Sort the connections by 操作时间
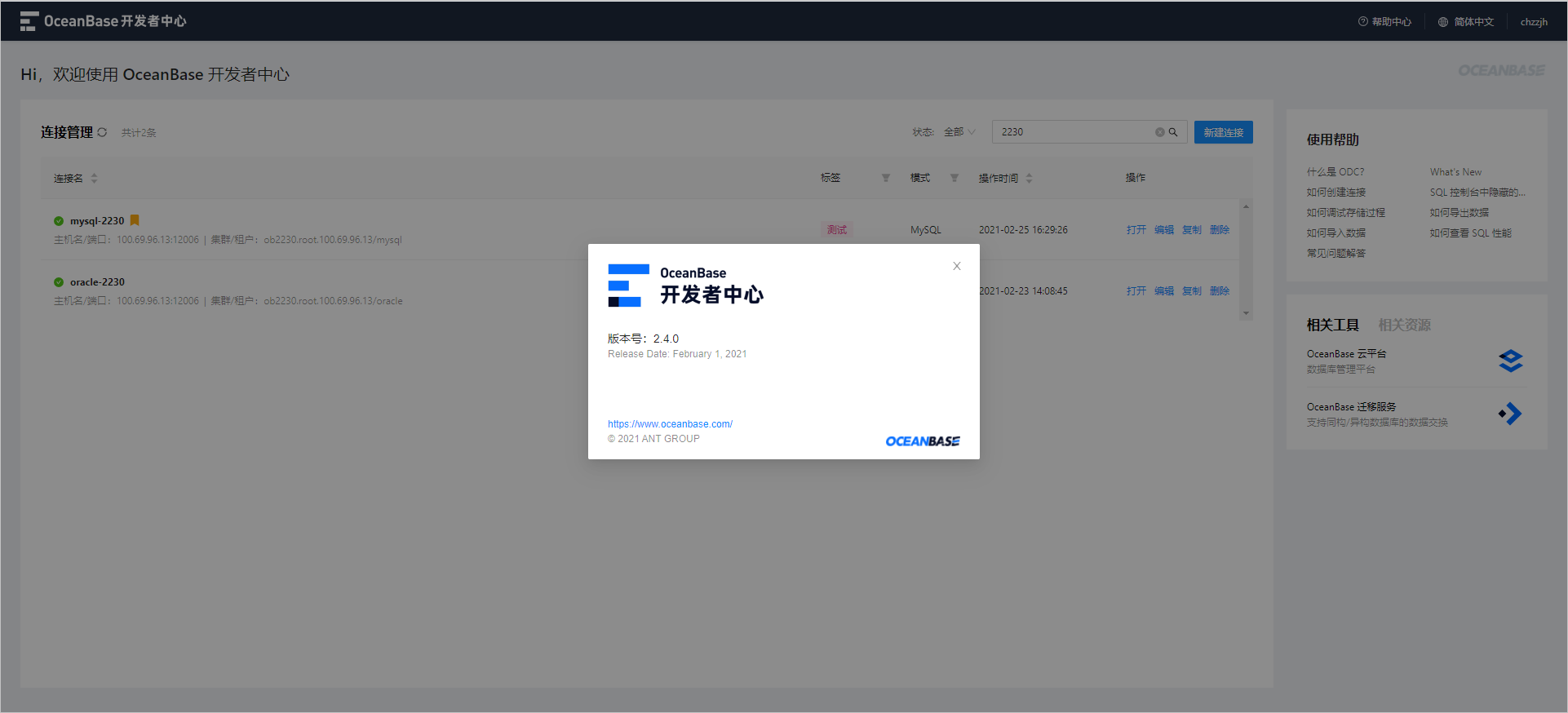 tap(1029, 178)
